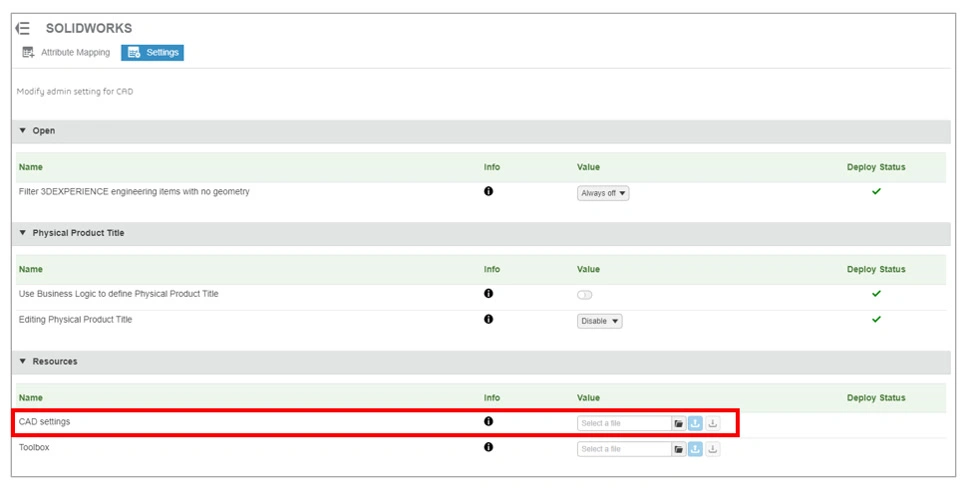
Task: Collapse the Open section triangle
Action: pos(23,130)
